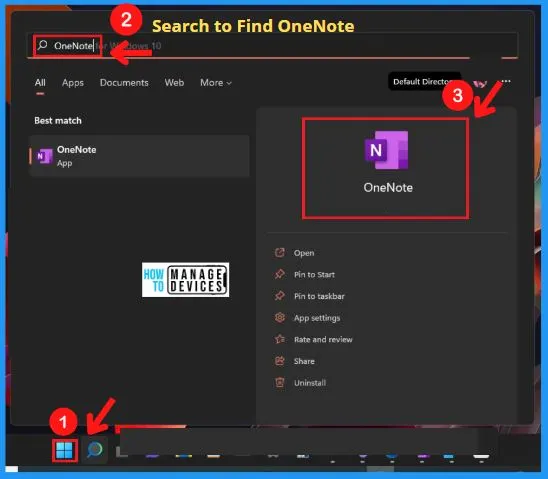Click the magnifier icon in search box

[x=43, y=45]
